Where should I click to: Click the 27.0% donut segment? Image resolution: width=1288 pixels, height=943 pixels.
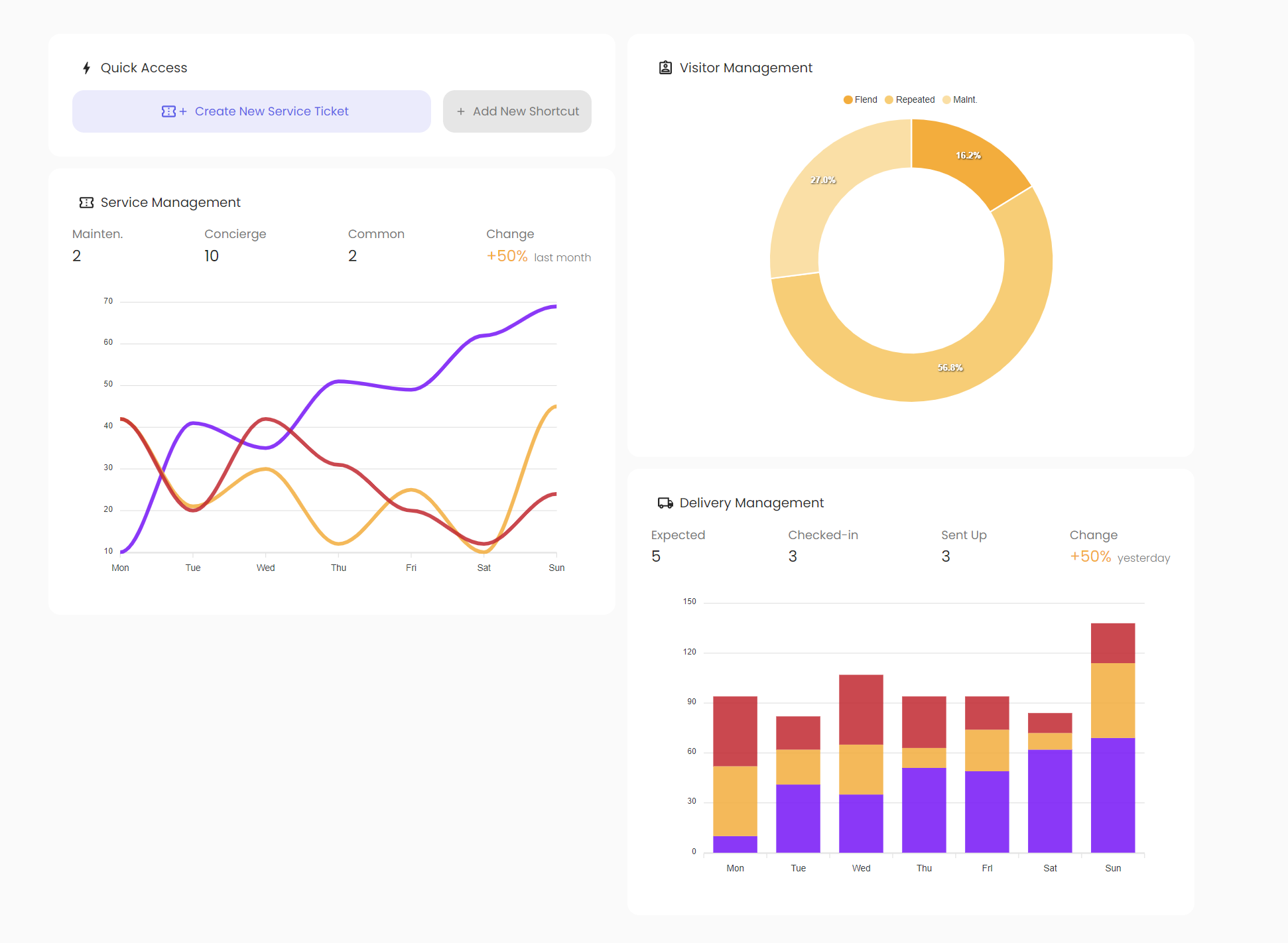click(822, 180)
